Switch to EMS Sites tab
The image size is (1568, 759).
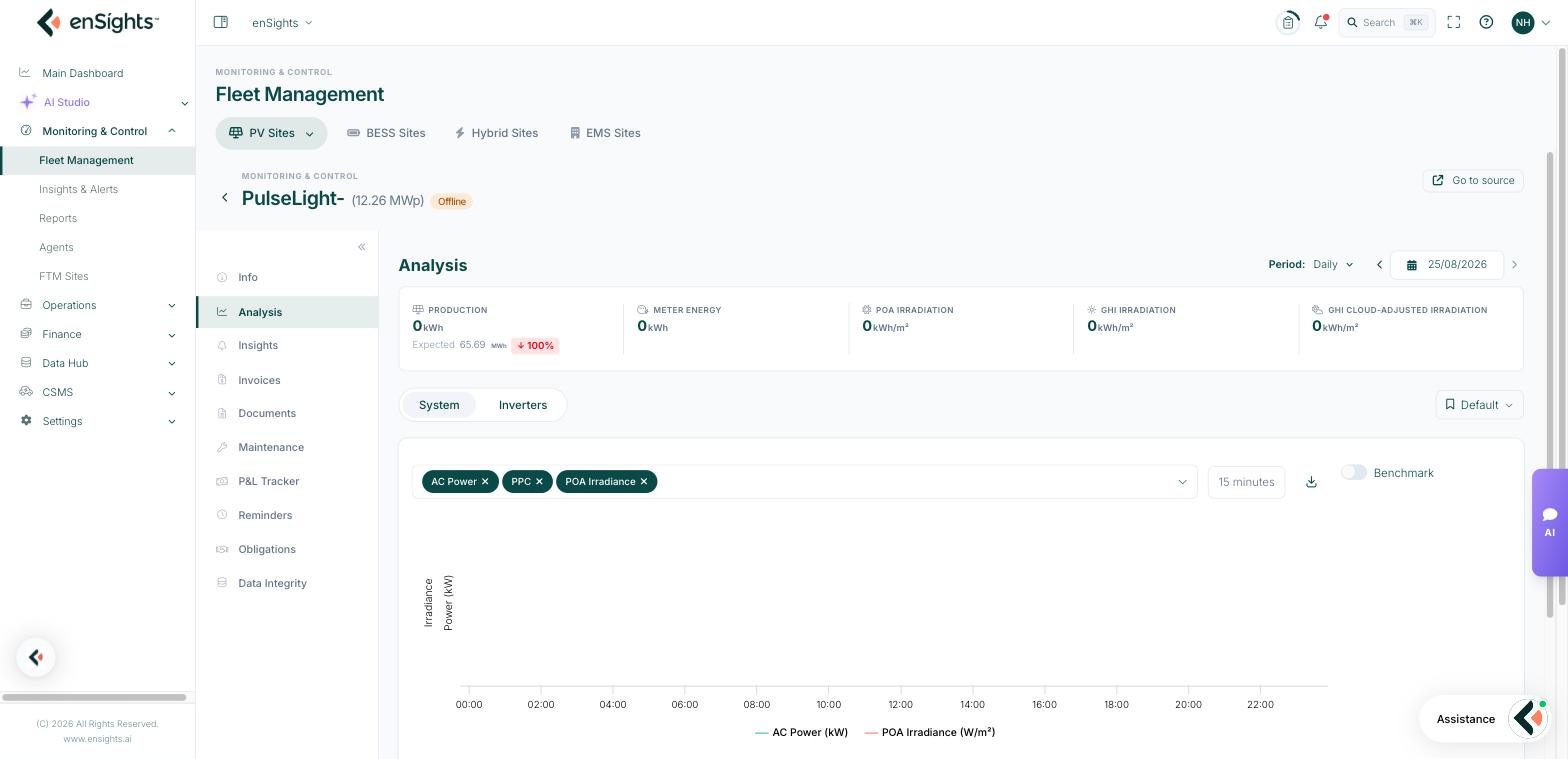click(605, 133)
